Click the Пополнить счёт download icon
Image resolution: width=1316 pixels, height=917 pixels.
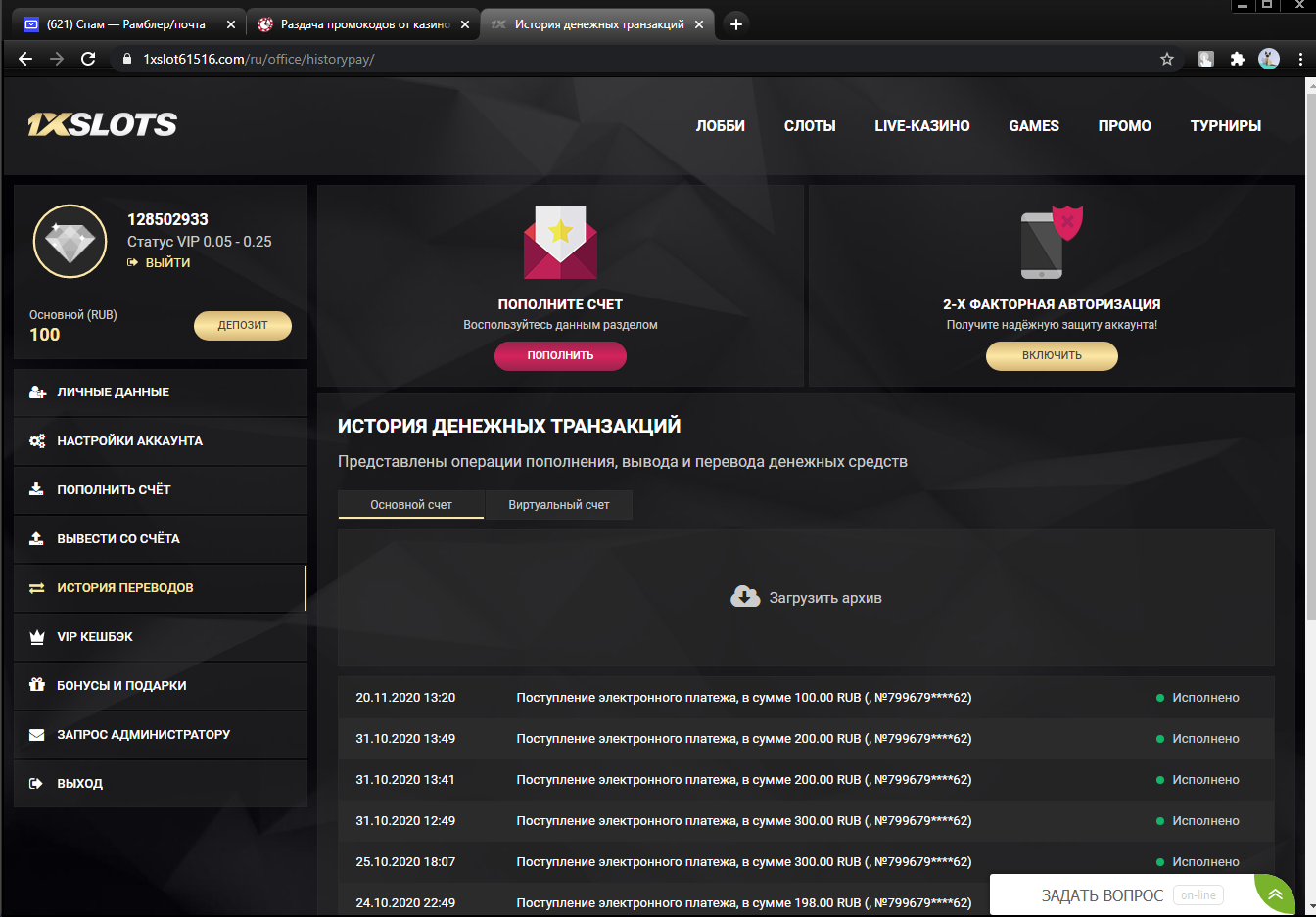pyautogui.click(x=37, y=489)
